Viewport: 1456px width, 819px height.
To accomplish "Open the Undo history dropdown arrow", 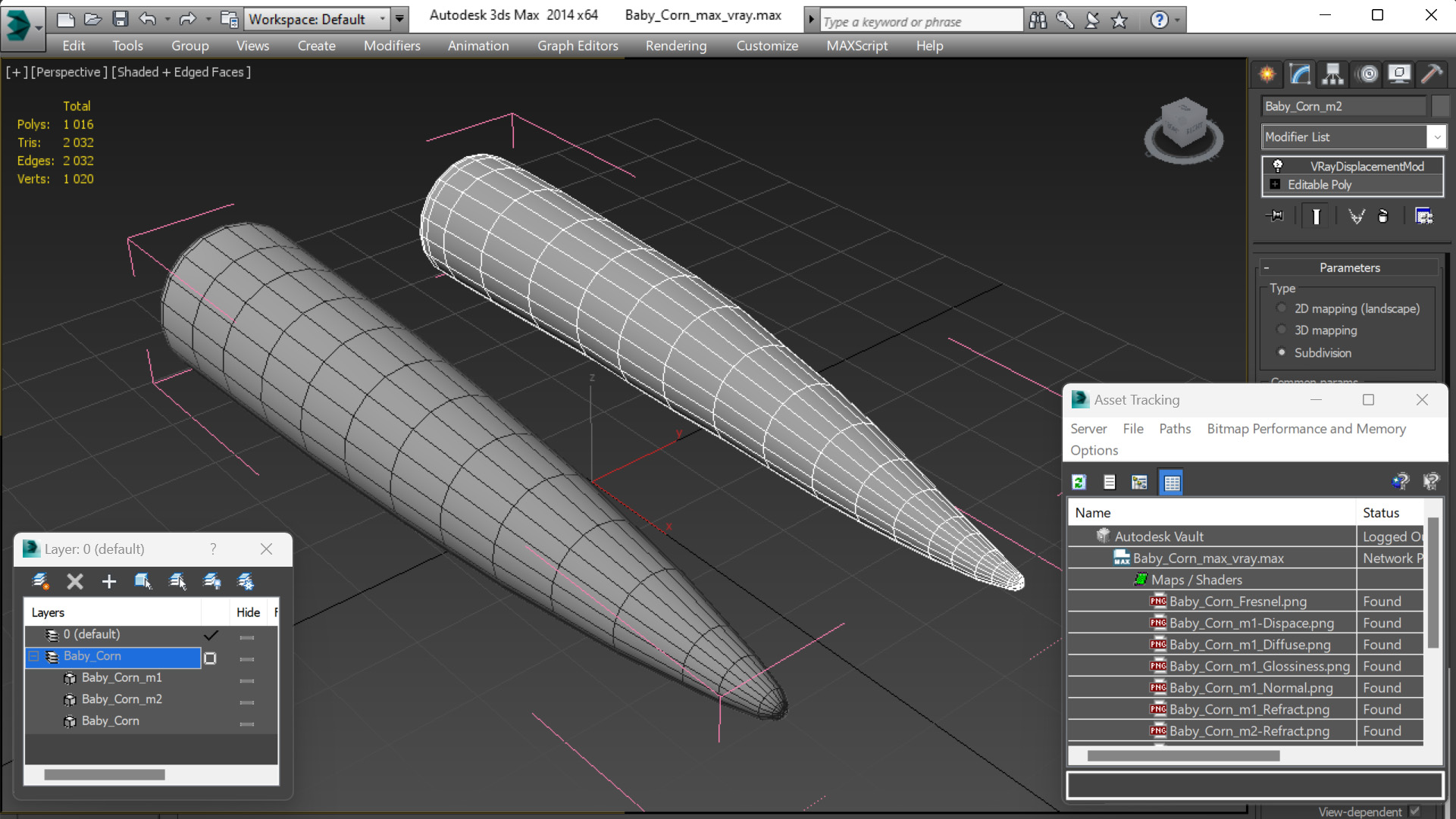I will 167,19.
